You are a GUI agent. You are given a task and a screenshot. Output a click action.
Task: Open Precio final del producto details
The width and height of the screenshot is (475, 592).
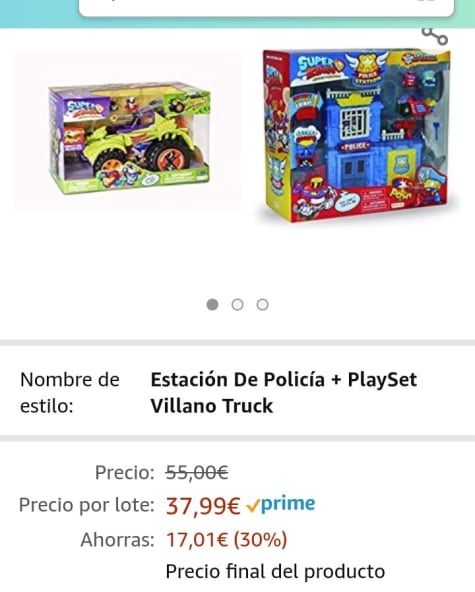point(275,571)
